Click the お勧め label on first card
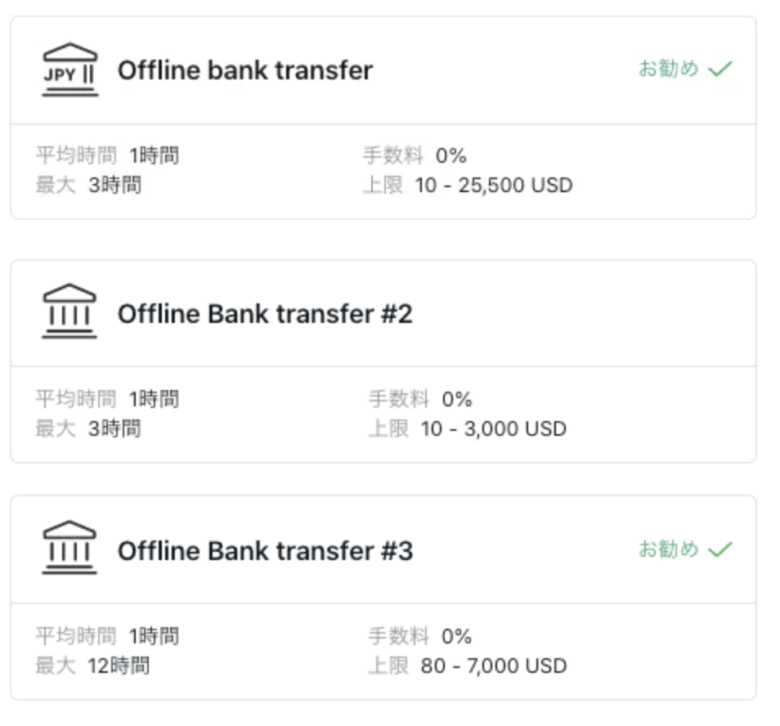The image size is (780, 726). pos(669,69)
